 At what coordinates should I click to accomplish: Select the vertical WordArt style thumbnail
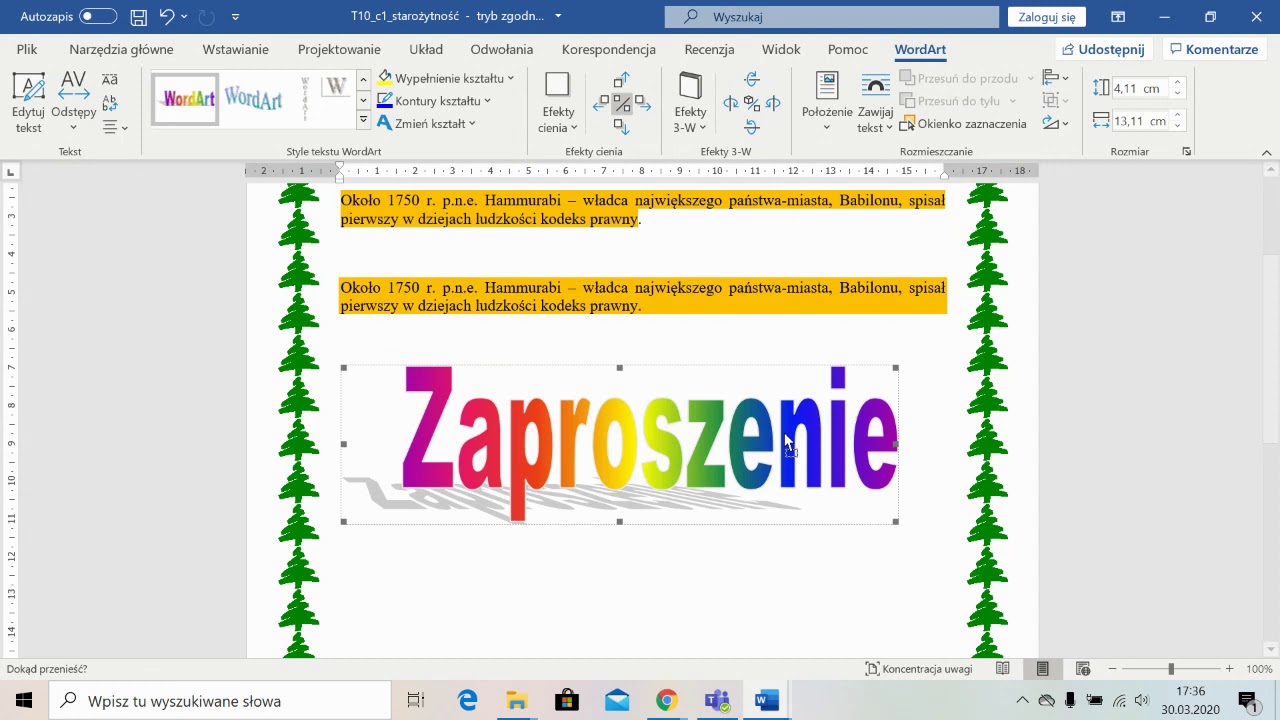305,99
